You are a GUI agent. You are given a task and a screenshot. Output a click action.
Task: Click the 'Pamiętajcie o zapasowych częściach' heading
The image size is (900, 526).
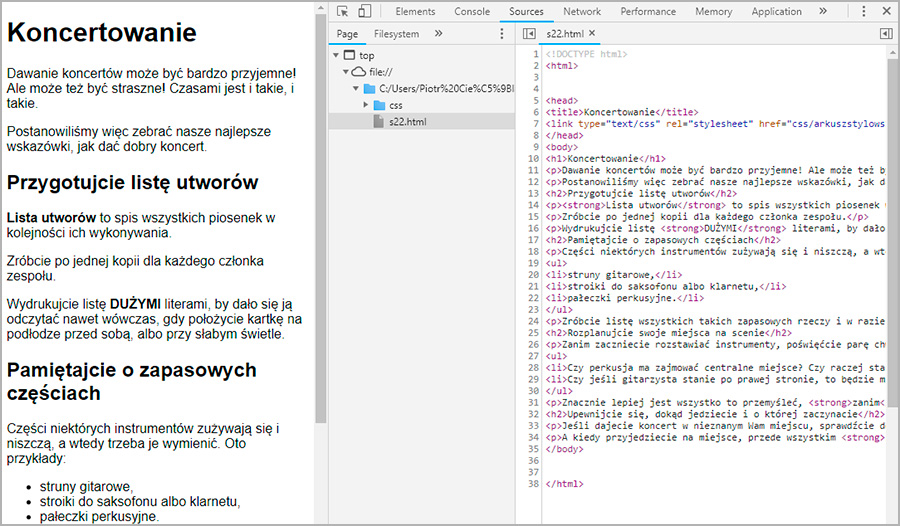[x=131, y=381]
